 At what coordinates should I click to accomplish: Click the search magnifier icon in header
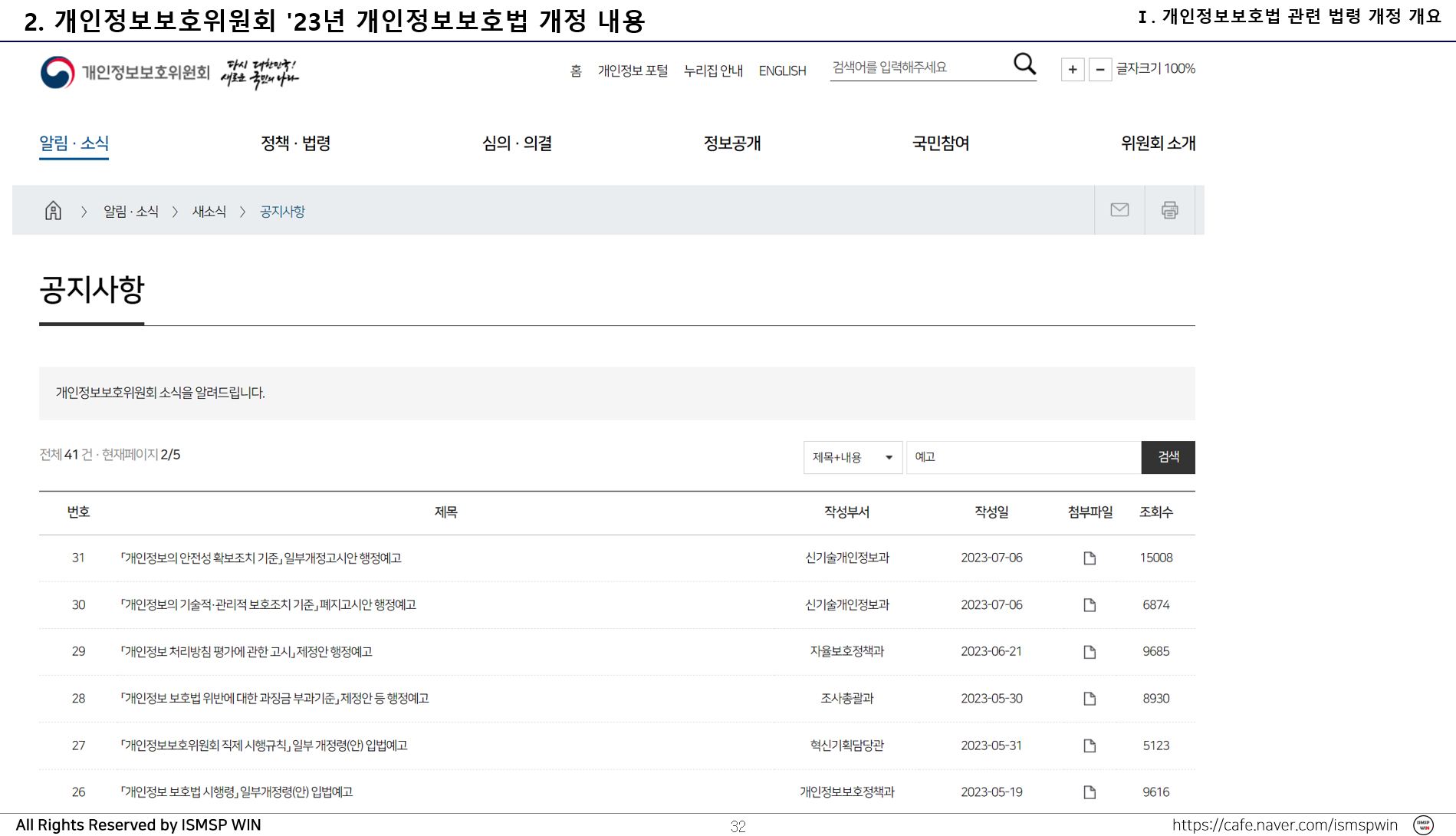[1024, 64]
